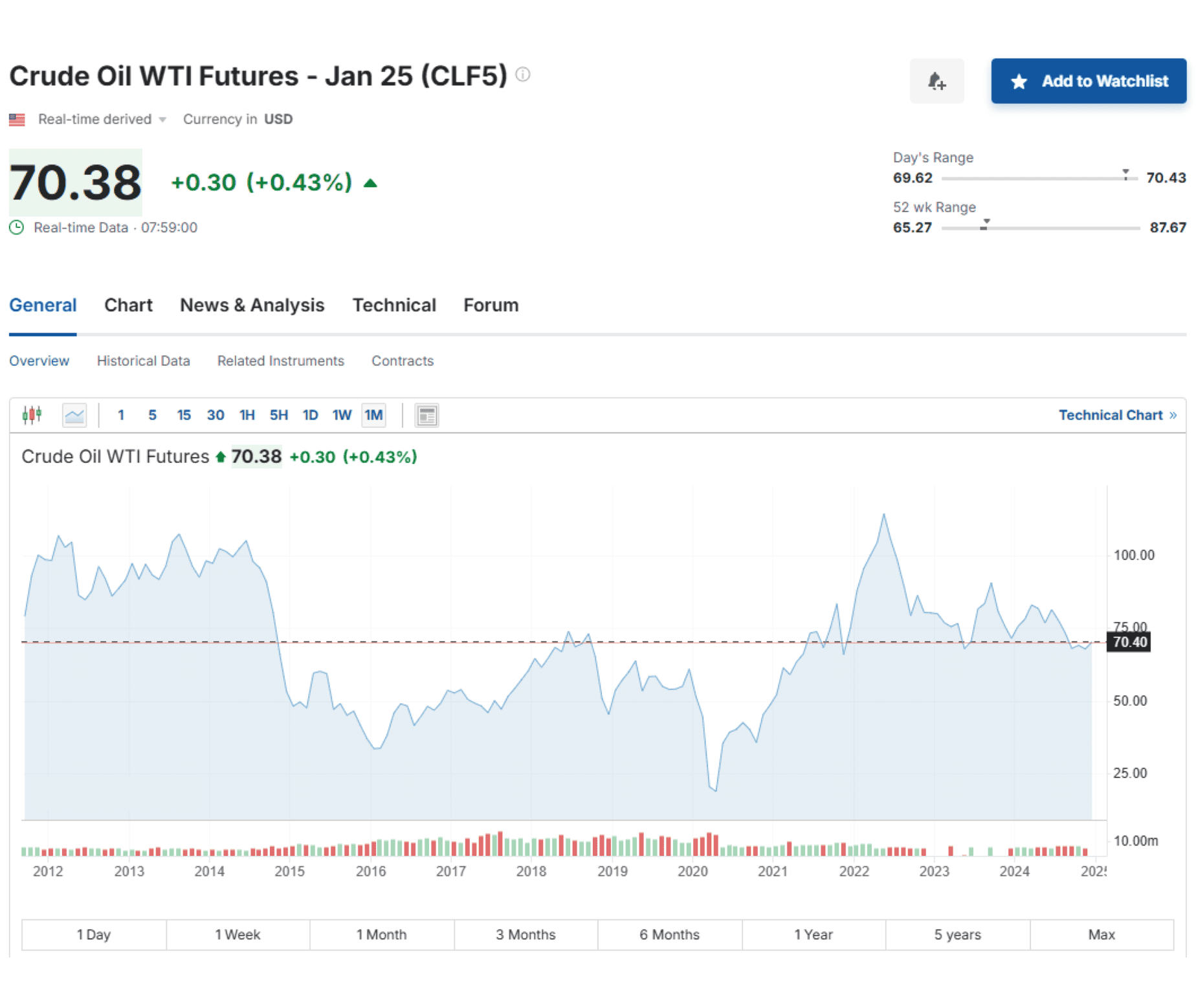The width and height of the screenshot is (1196, 1008).
Task: Select the 6 Months range option
Action: [x=669, y=934]
